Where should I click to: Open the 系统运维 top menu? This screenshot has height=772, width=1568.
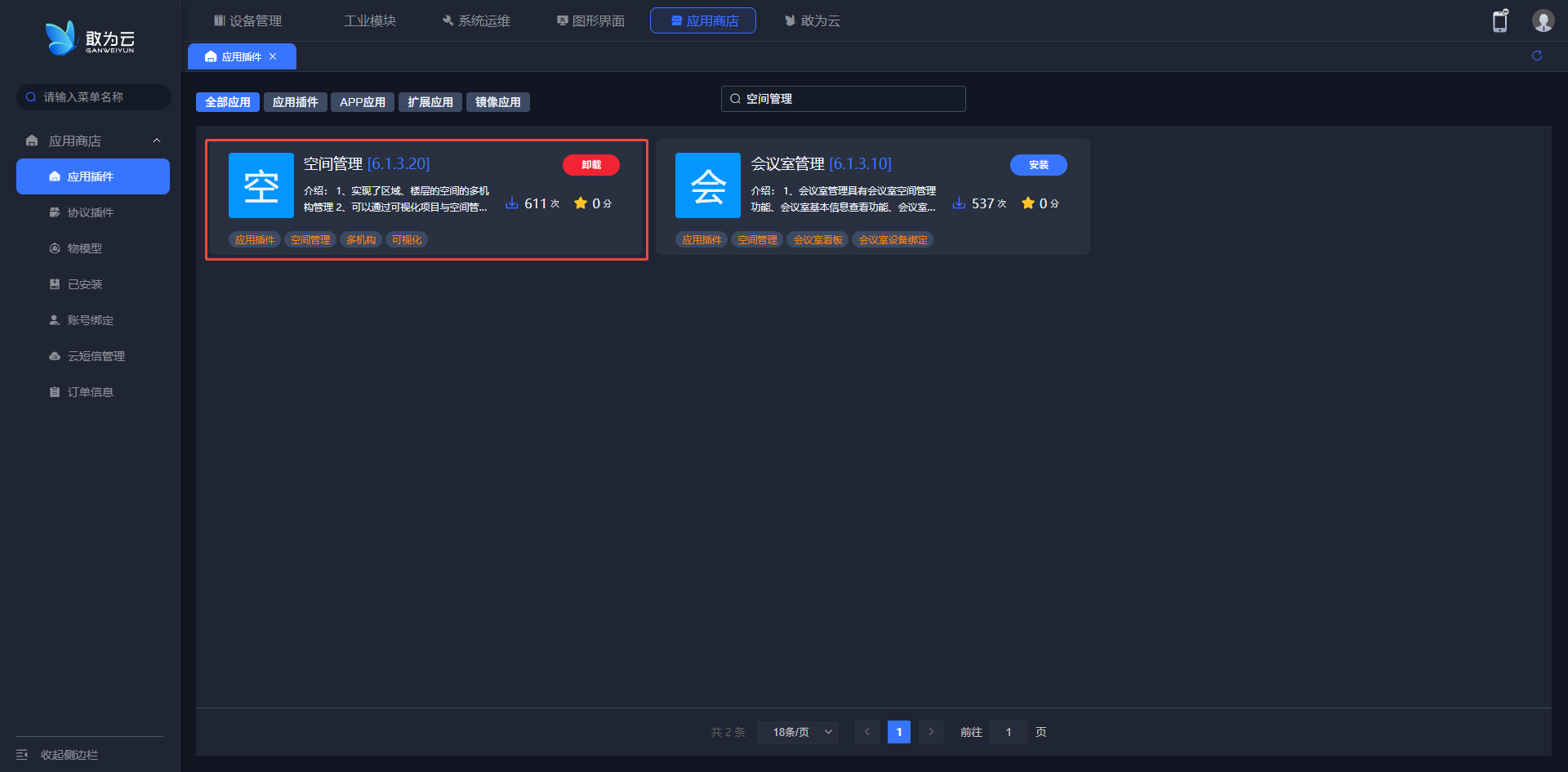coord(476,20)
